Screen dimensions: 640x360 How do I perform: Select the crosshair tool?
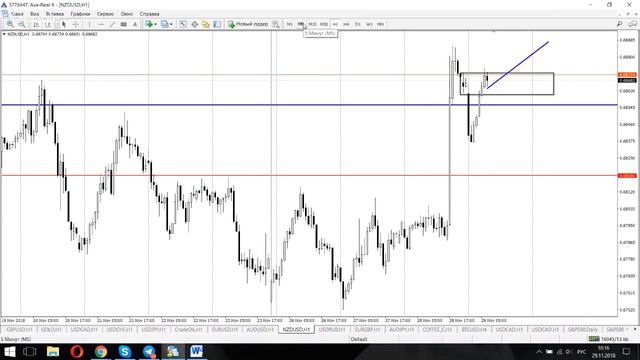click(x=76, y=24)
